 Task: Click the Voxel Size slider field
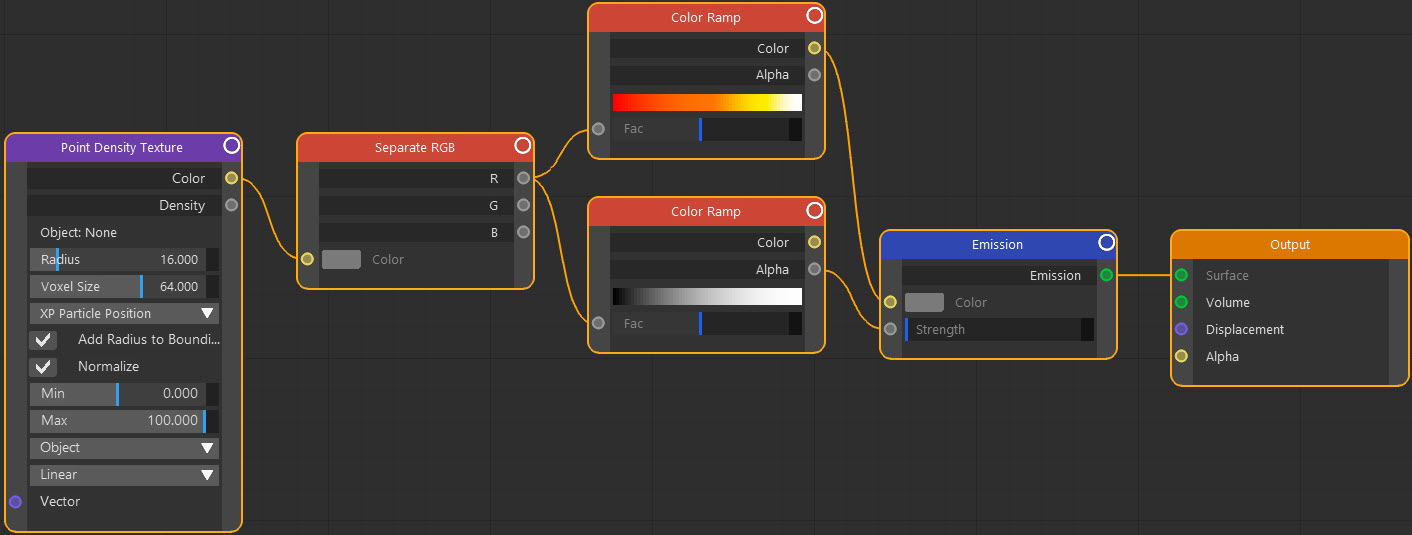point(124,286)
